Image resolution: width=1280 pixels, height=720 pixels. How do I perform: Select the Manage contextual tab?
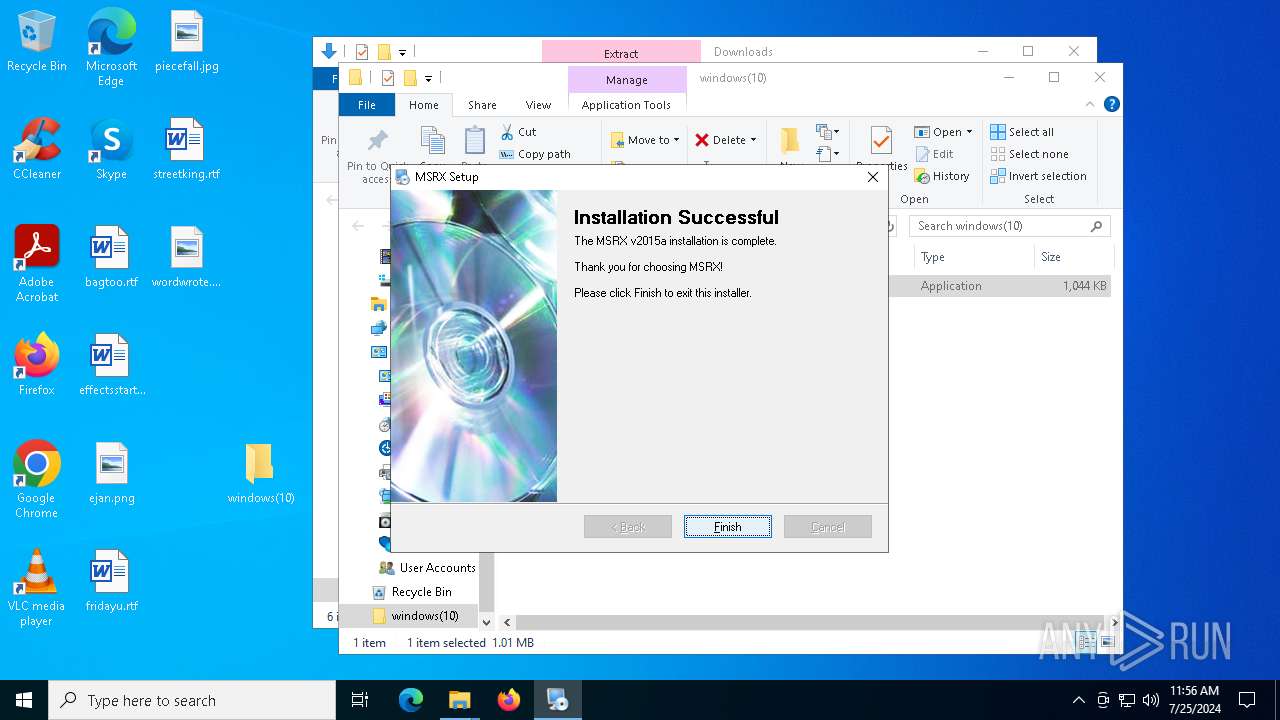click(x=627, y=80)
